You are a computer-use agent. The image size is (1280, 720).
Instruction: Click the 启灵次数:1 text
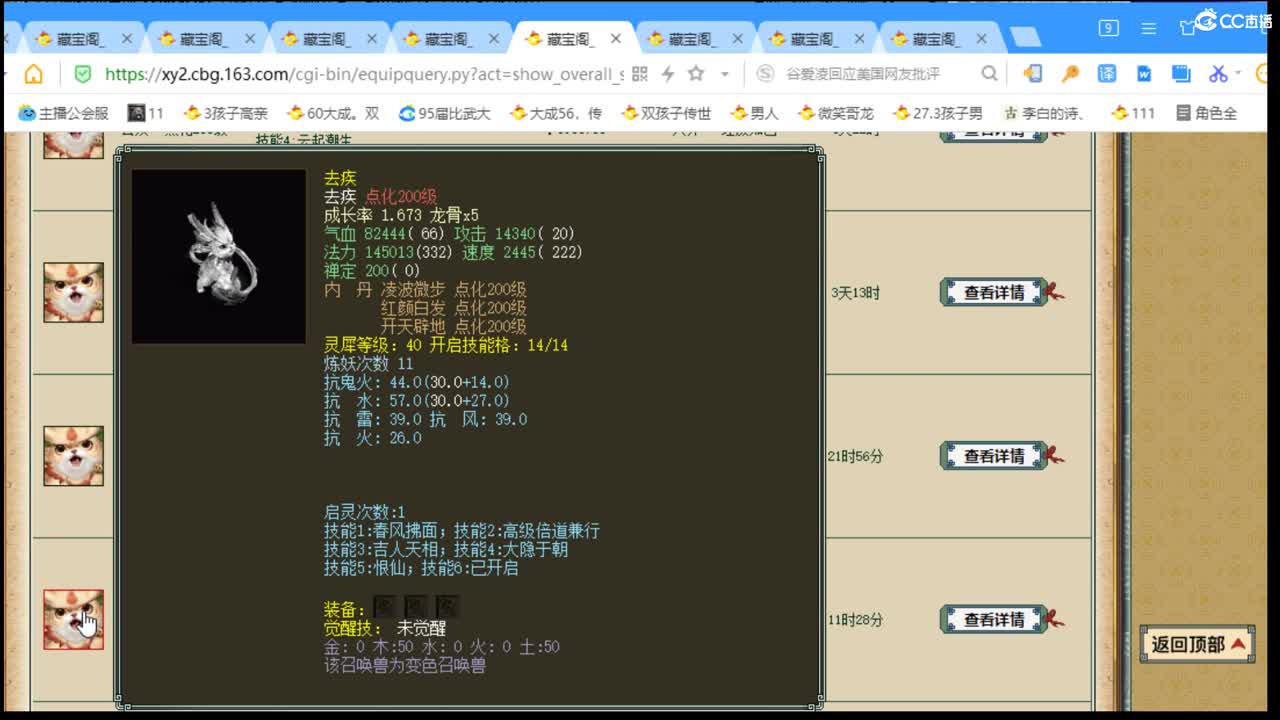tap(364, 512)
